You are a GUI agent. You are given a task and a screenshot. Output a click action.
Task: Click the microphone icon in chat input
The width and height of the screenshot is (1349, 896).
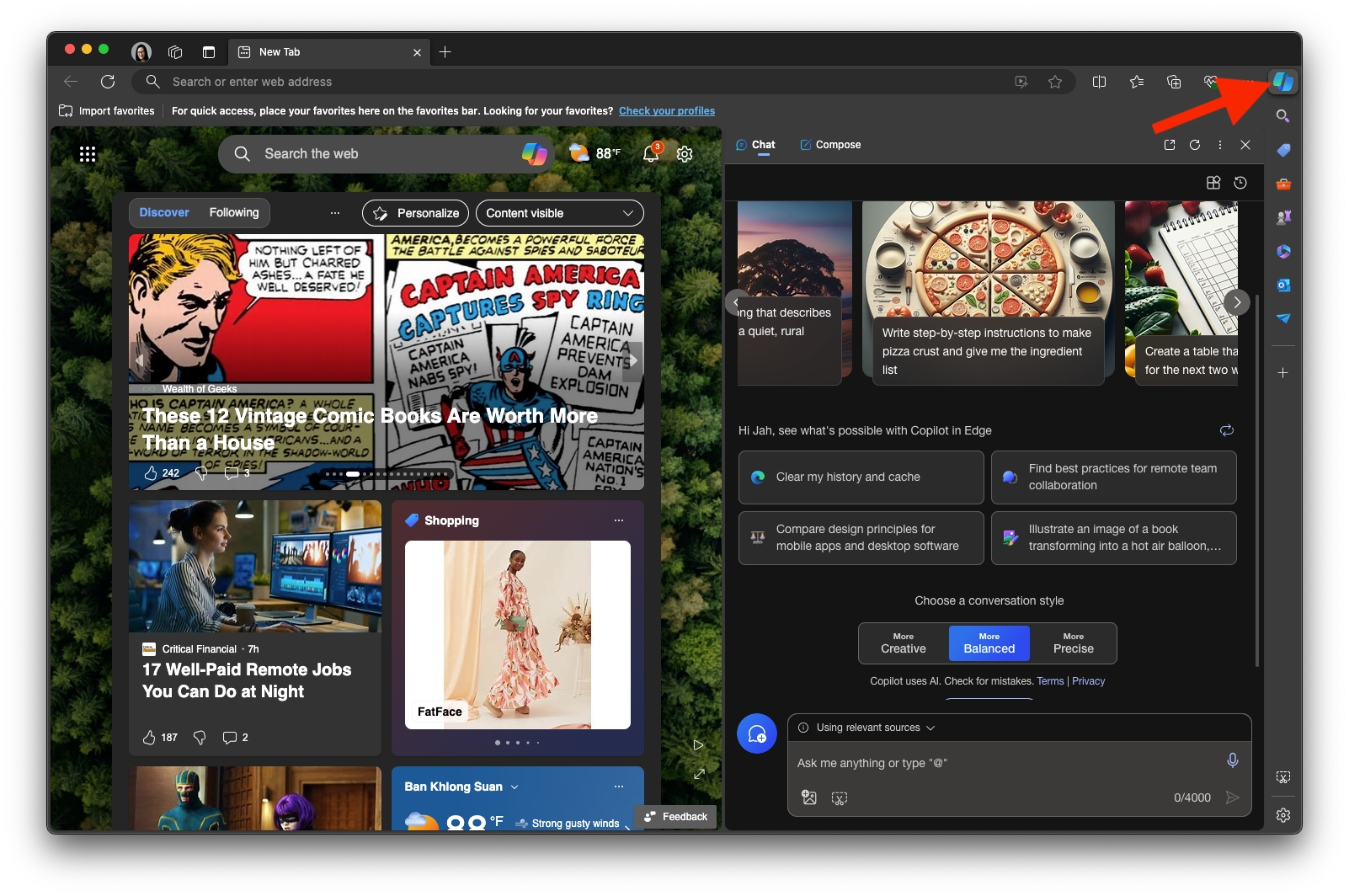click(x=1232, y=760)
